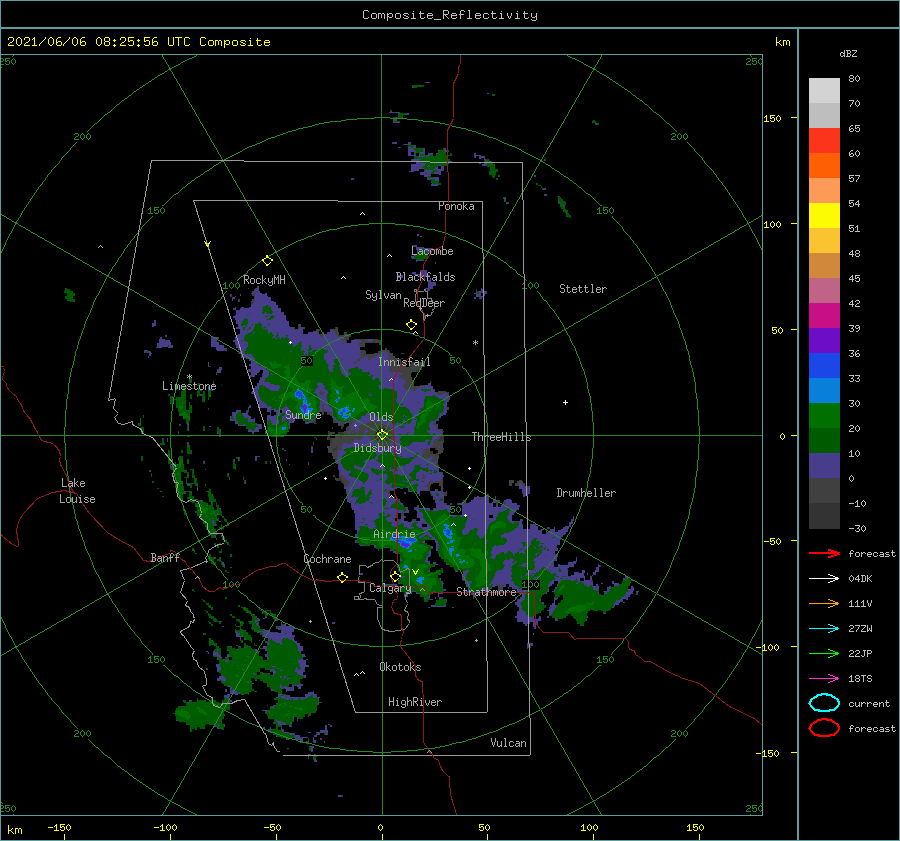Select the 10–20 dBZ dark green swatch
The height and width of the screenshot is (841, 900).
click(x=824, y=440)
